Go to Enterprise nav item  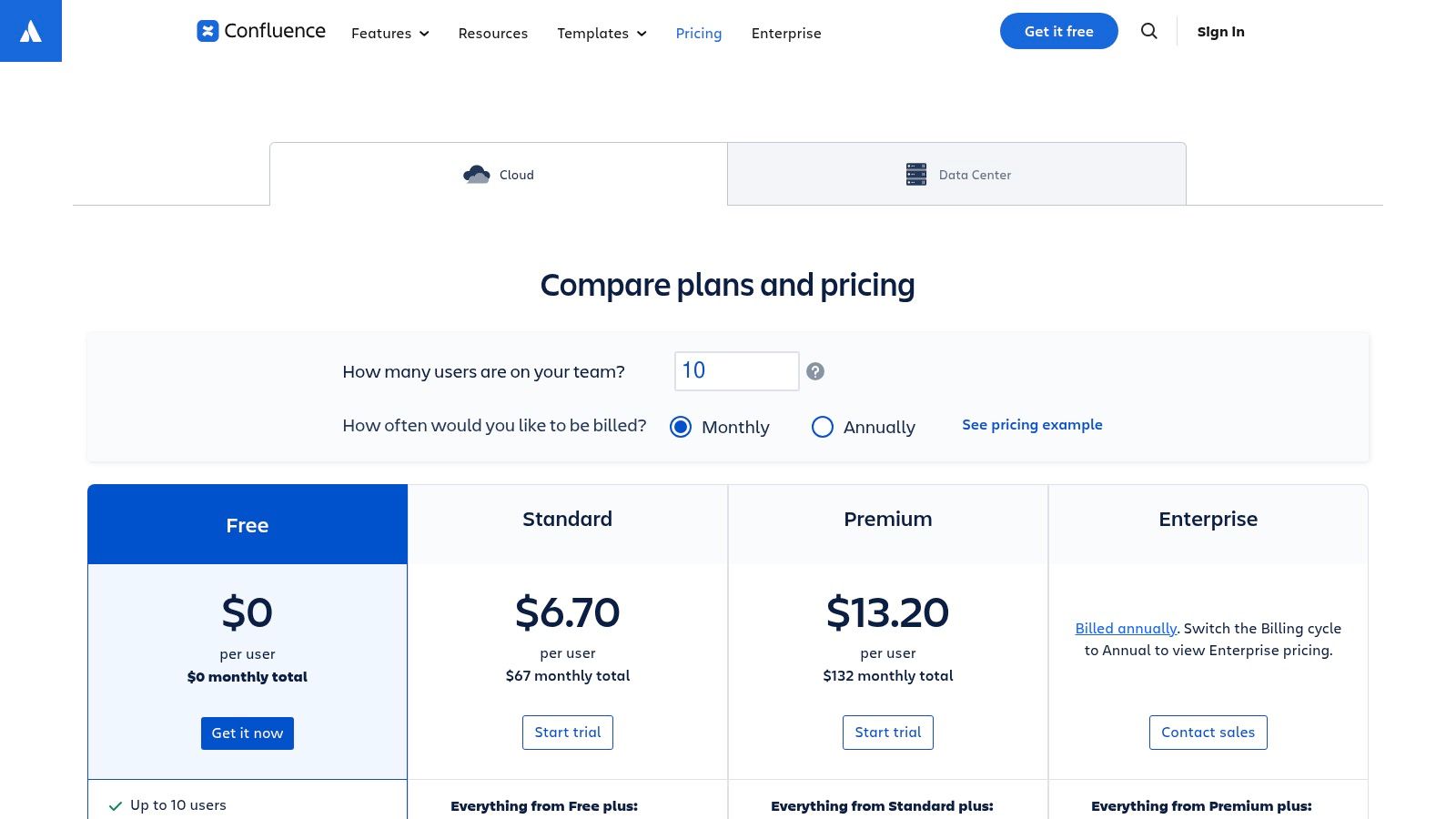pyautogui.click(x=786, y=33)
